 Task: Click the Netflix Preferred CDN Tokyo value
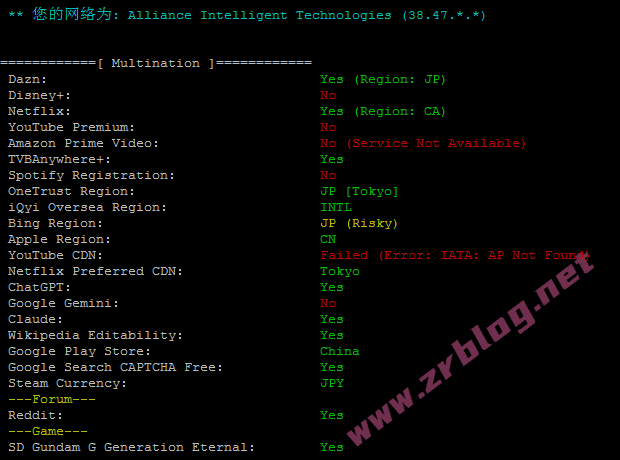point(340,271)
